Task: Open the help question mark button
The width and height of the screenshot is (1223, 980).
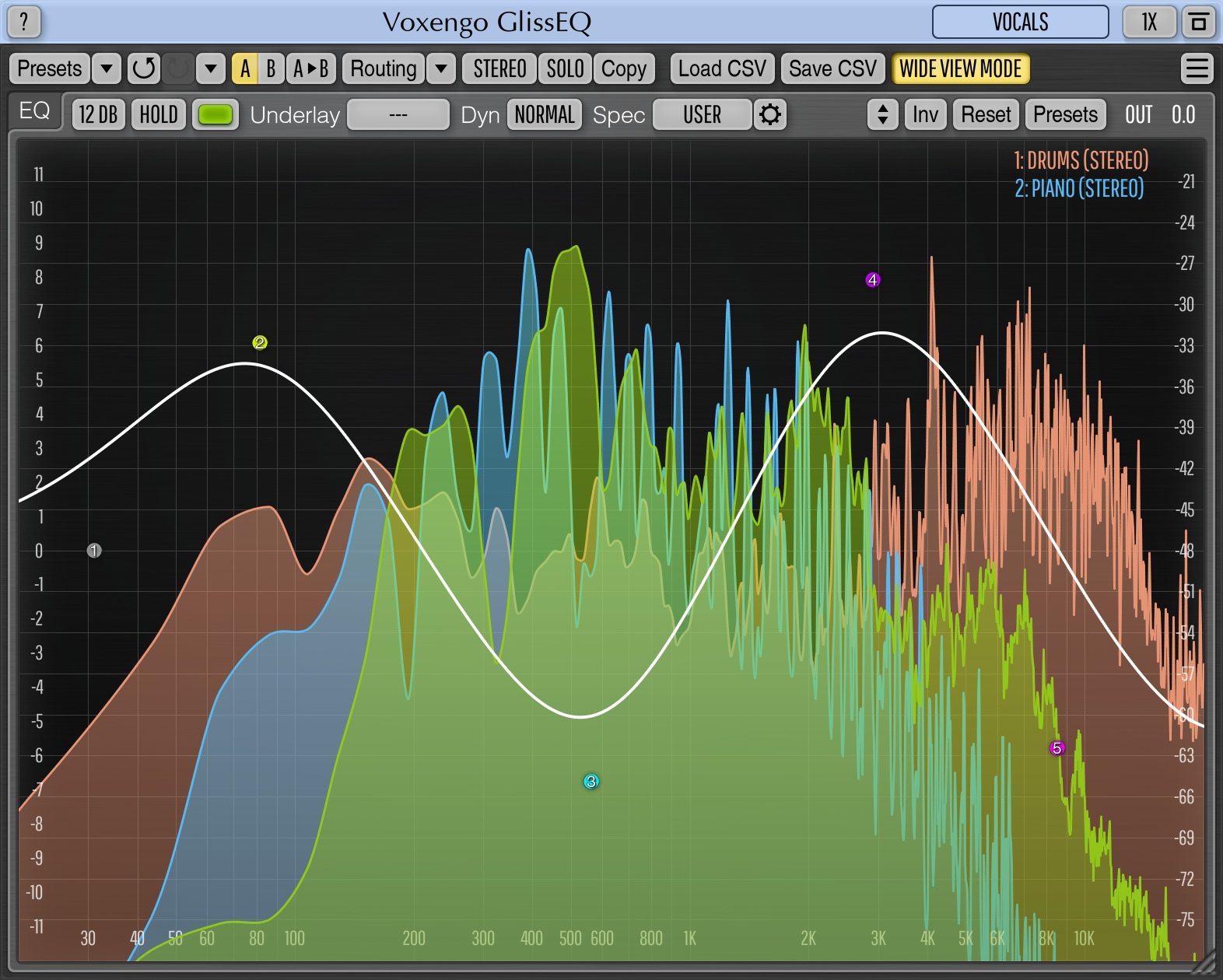Action: pyautogui.click(x=24, y=22)
